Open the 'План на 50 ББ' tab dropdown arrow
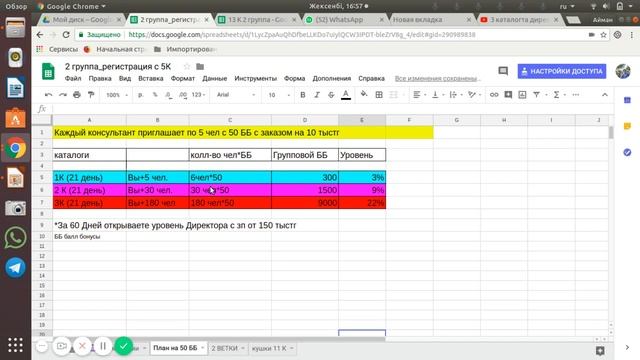Screen dimensions: 640x360 pyautogui.click(x=202, y=348)
